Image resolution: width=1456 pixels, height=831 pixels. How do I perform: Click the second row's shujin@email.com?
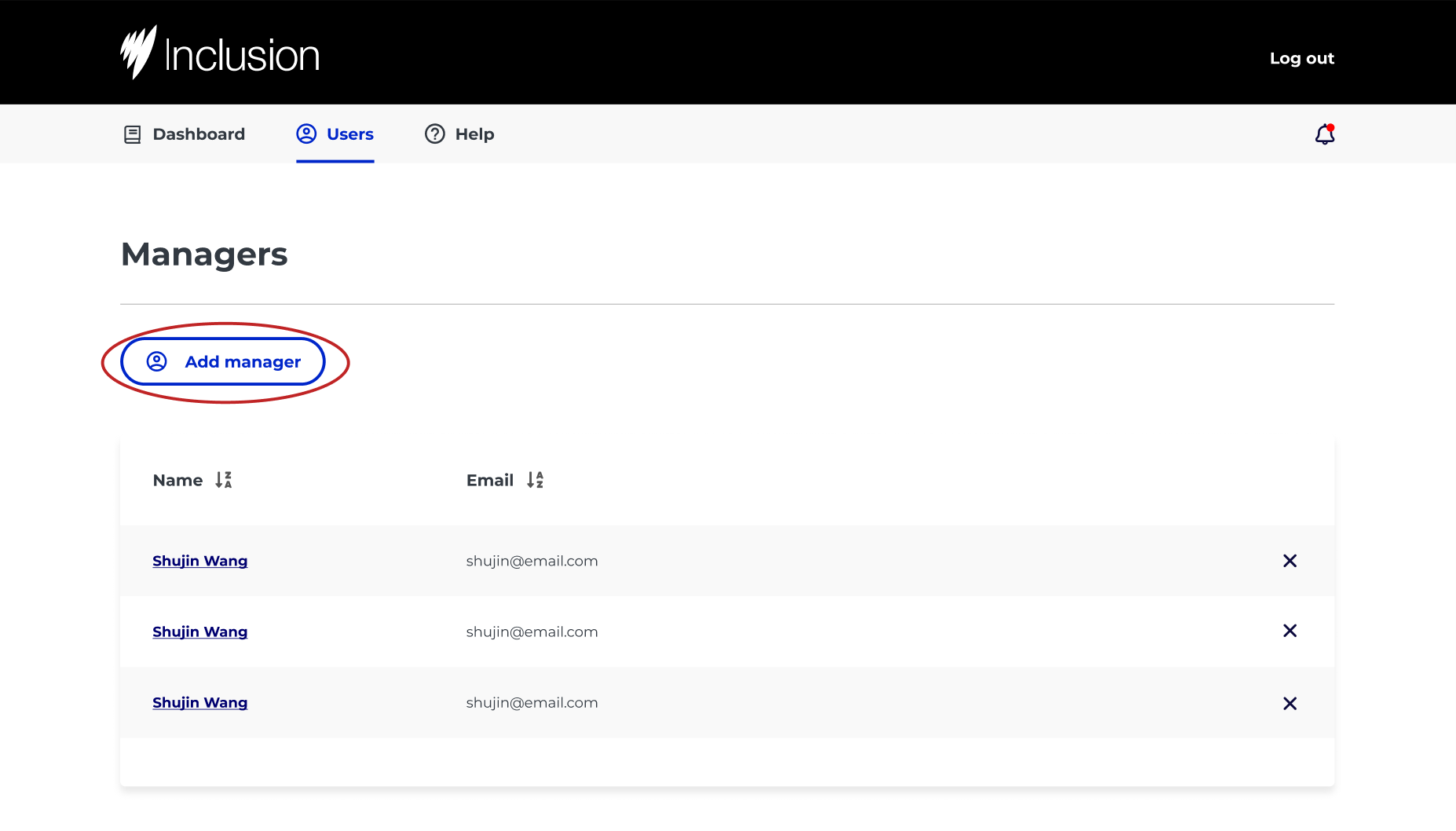[532, 631]
